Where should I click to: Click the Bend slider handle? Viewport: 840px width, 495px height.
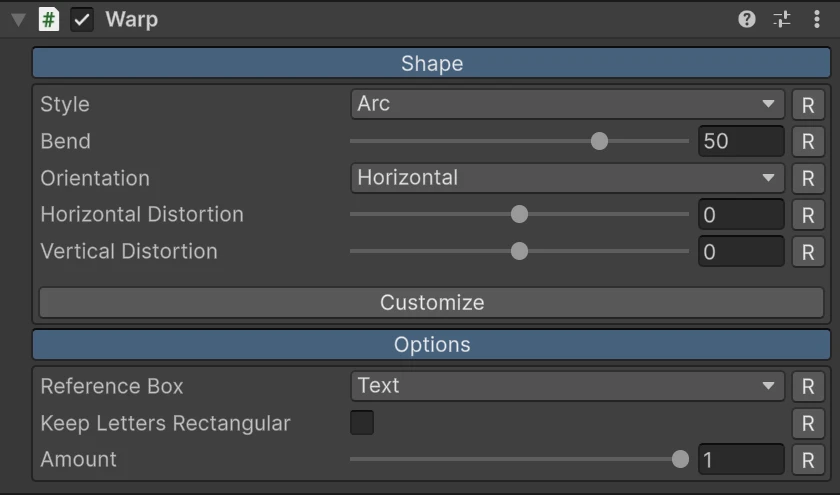(599, 141)
